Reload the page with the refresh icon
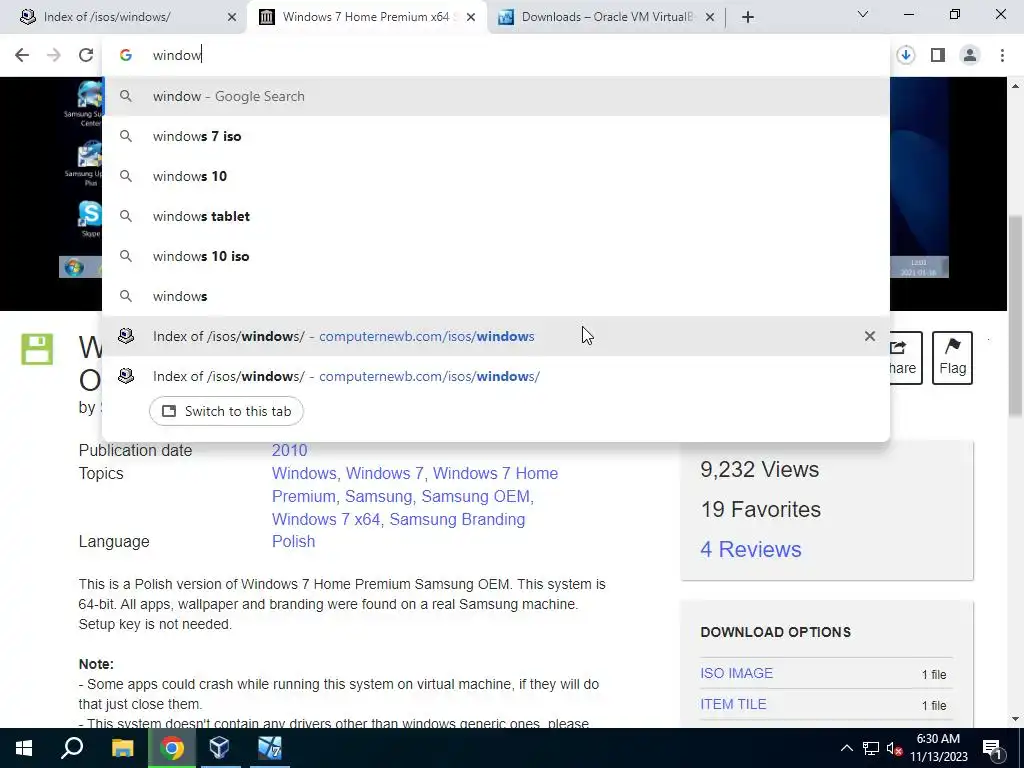This screenshot has height=768, width=1024. [86, 55]
